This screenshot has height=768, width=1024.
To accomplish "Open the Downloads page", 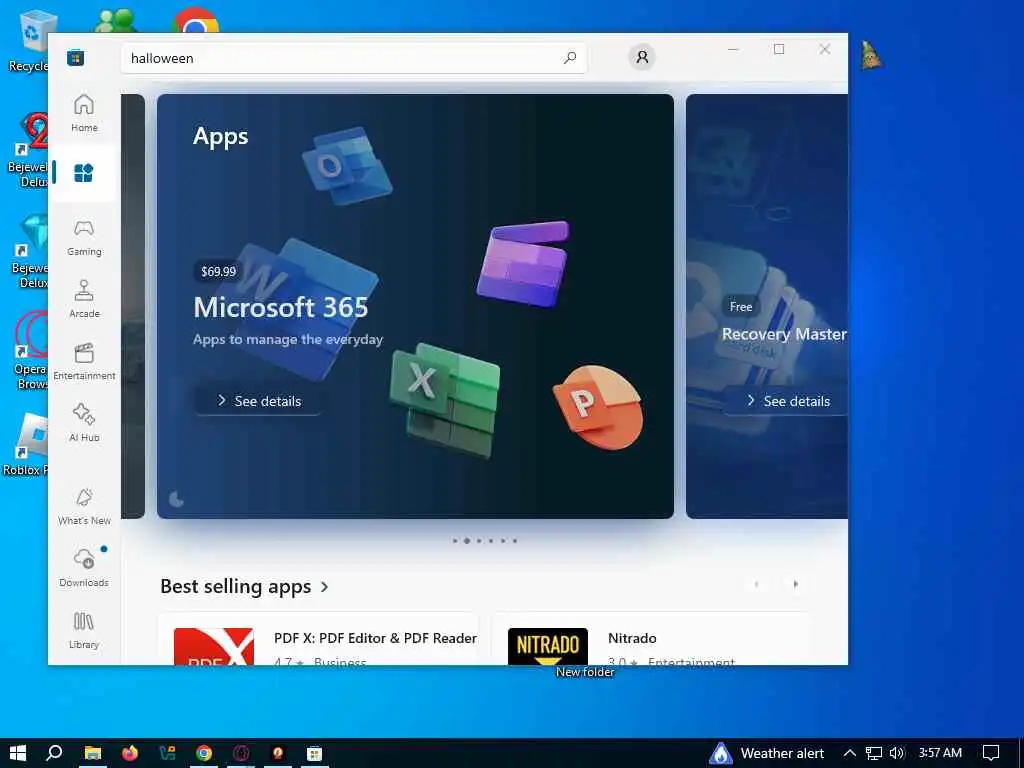I will [84, 568].
